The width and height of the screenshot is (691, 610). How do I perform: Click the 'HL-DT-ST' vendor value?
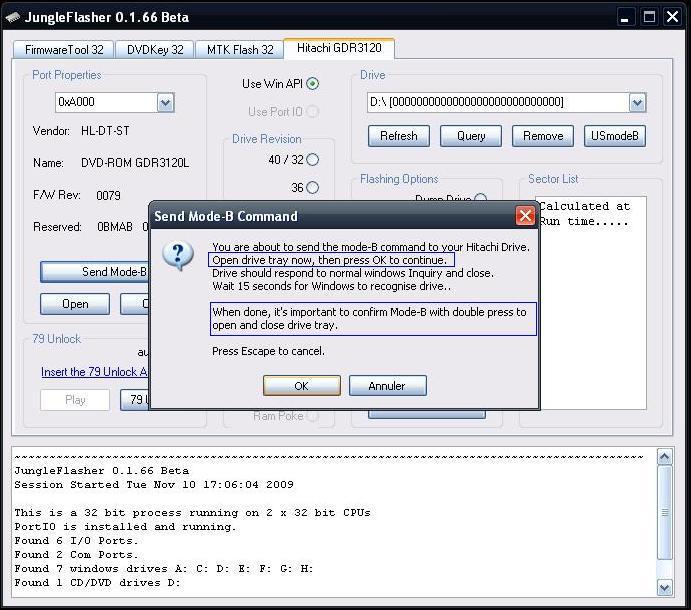coord(105,131)
